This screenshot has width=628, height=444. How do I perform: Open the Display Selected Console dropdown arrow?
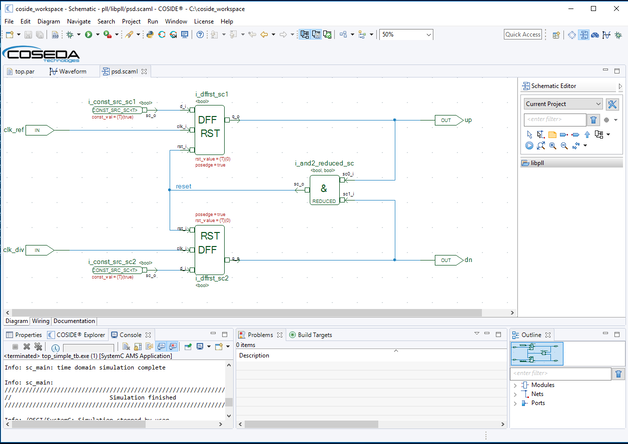pyautogui.click(x=209, y=347)
